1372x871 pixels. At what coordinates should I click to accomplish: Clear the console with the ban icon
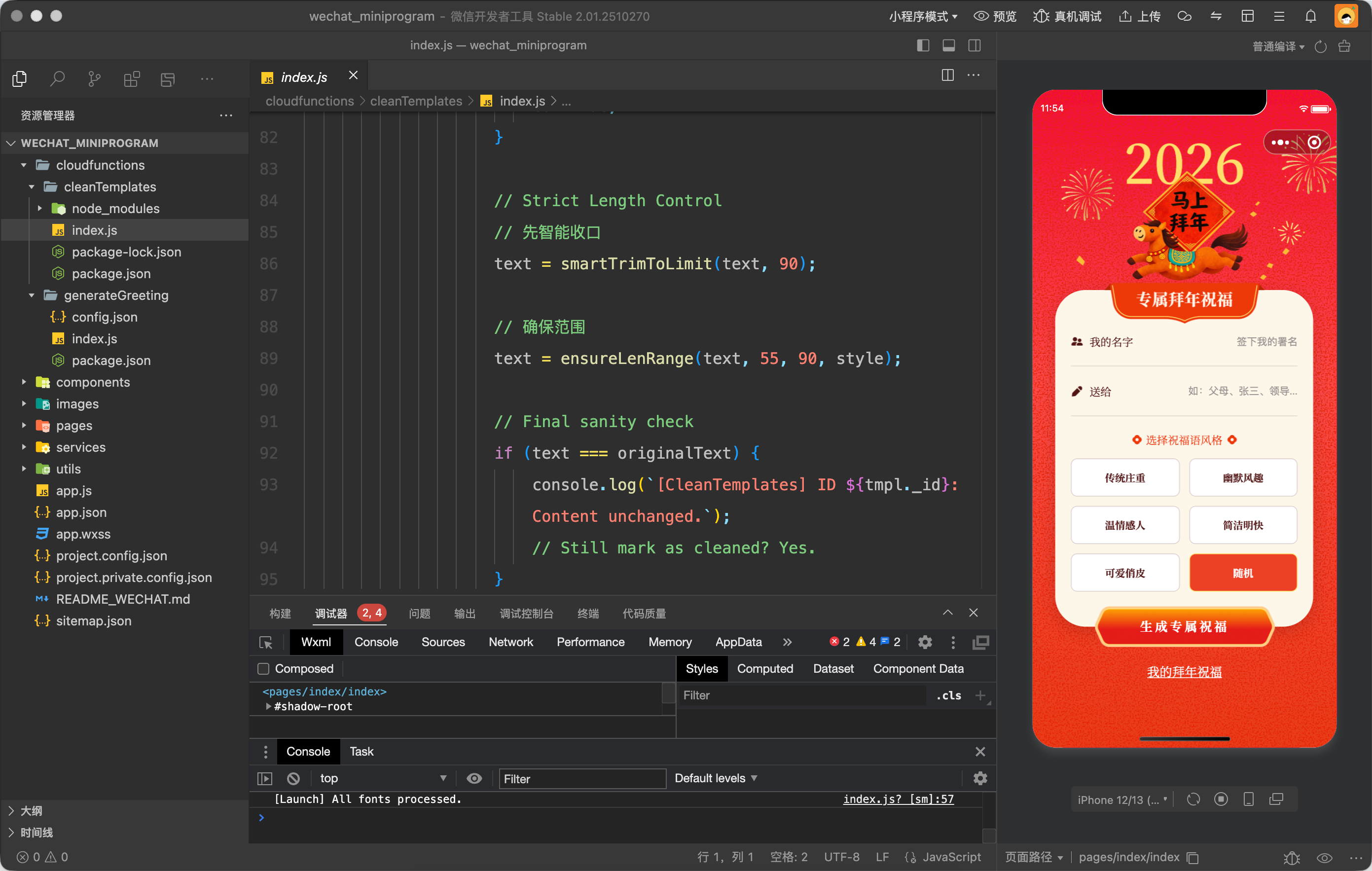click(293, 779)
